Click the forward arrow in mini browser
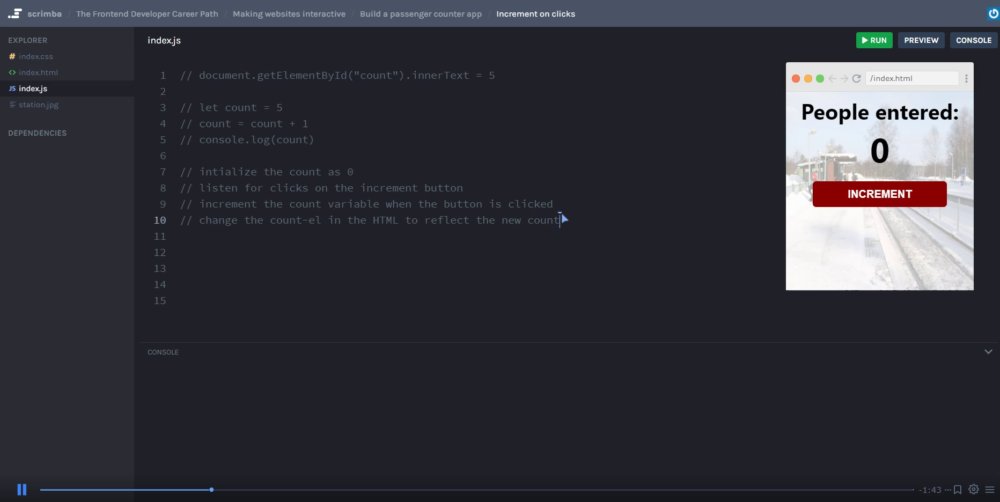The height and width of the screenshot is (502, 1000). (844, 78)
